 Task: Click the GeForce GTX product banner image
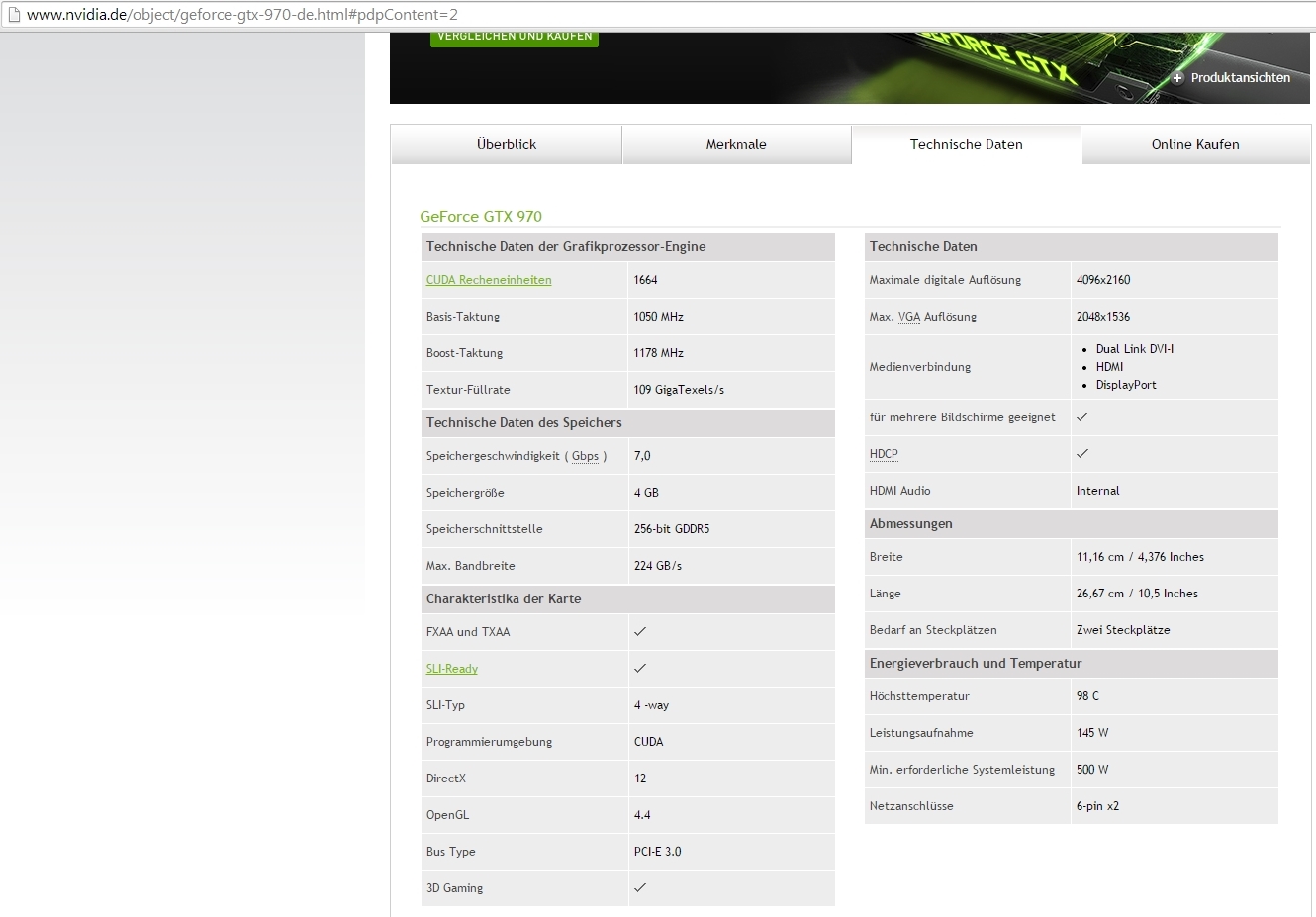[x=849, y=68]
